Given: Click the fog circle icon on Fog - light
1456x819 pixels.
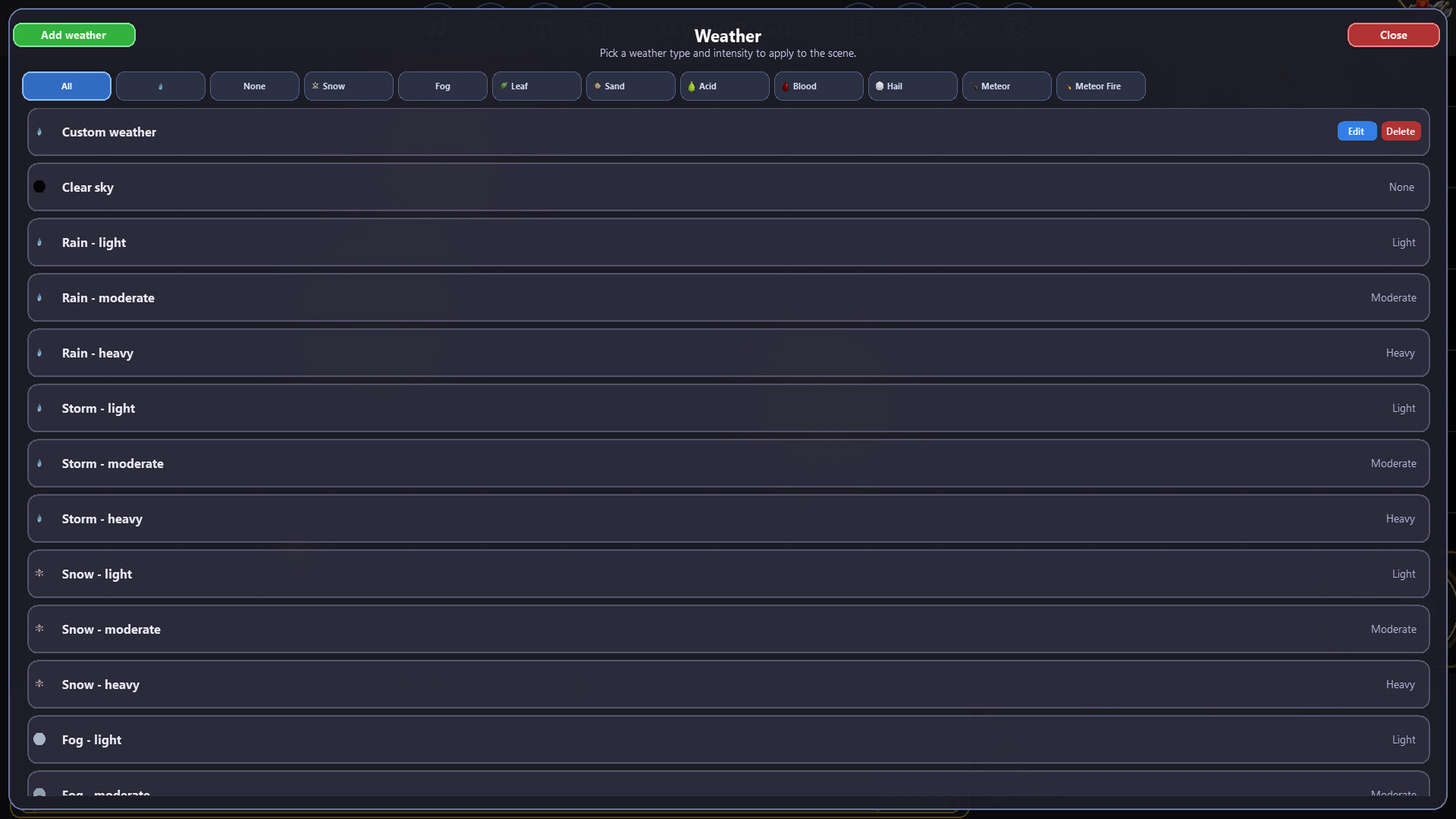Looking at the screenshot, I should tap(40, 739).
